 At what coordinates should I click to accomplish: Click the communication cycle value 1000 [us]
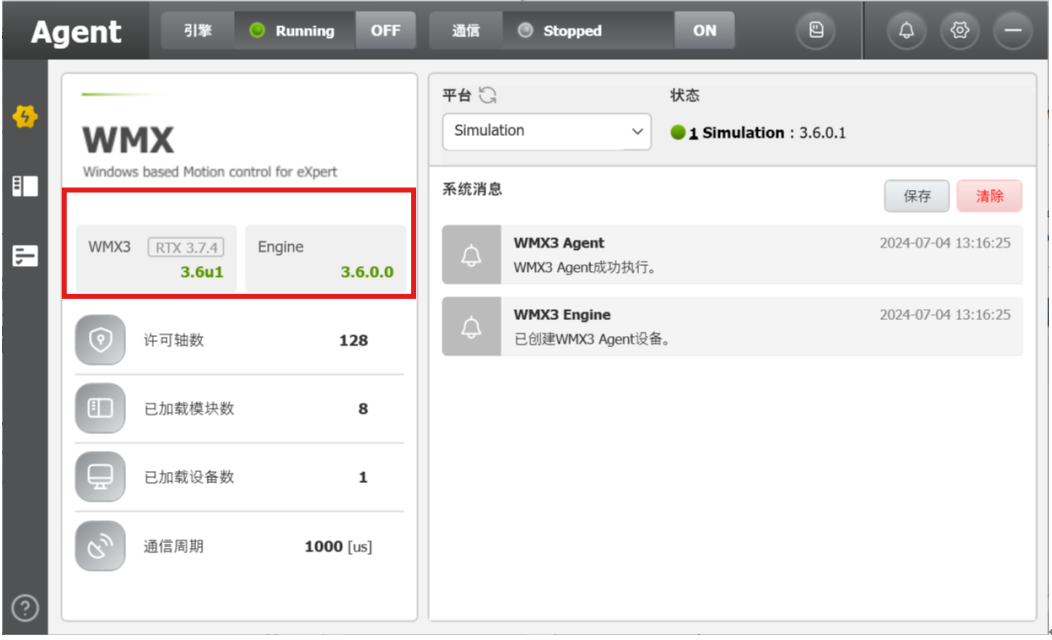tap(338, 546)
